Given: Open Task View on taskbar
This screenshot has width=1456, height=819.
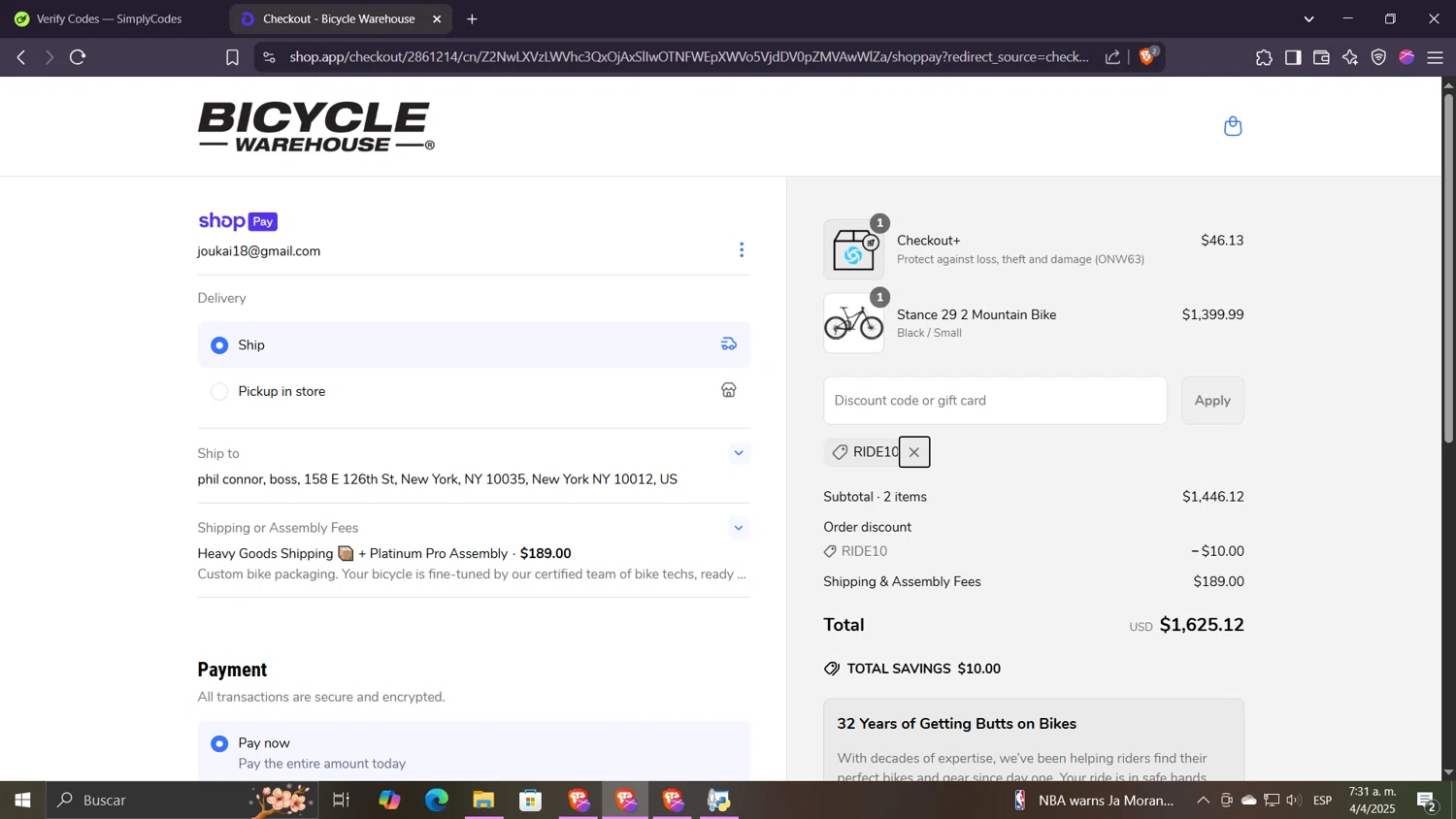Looking at the screenshot, I should pos(342,801).
